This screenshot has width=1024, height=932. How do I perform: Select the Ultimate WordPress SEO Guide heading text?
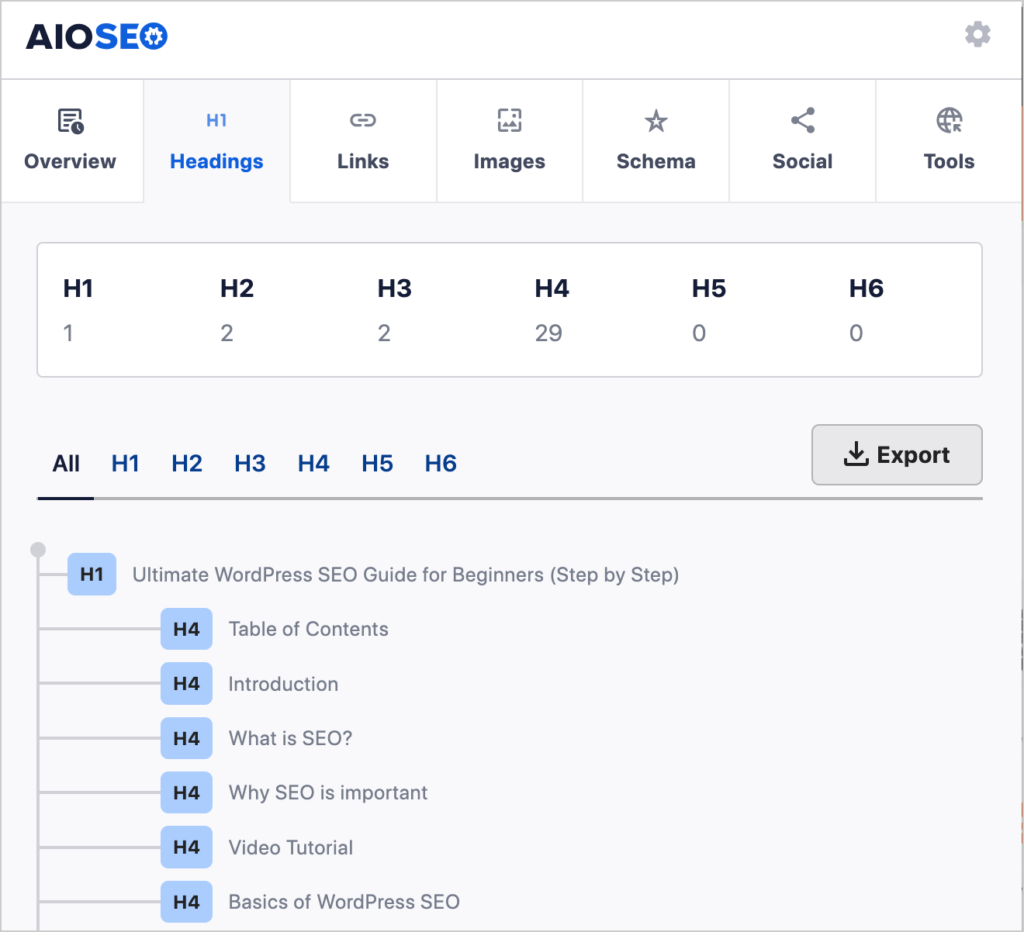(x=406, y=575)
